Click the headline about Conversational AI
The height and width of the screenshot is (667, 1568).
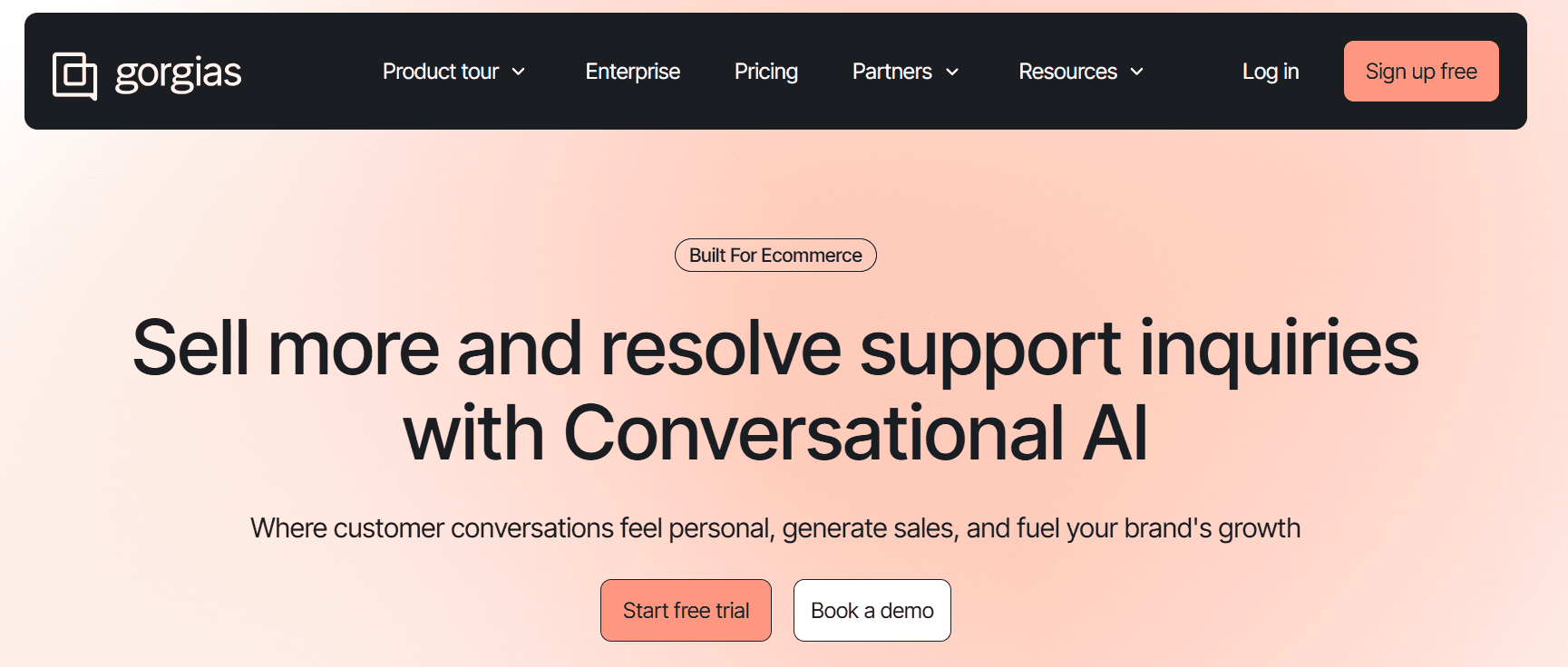pos(776,390)
